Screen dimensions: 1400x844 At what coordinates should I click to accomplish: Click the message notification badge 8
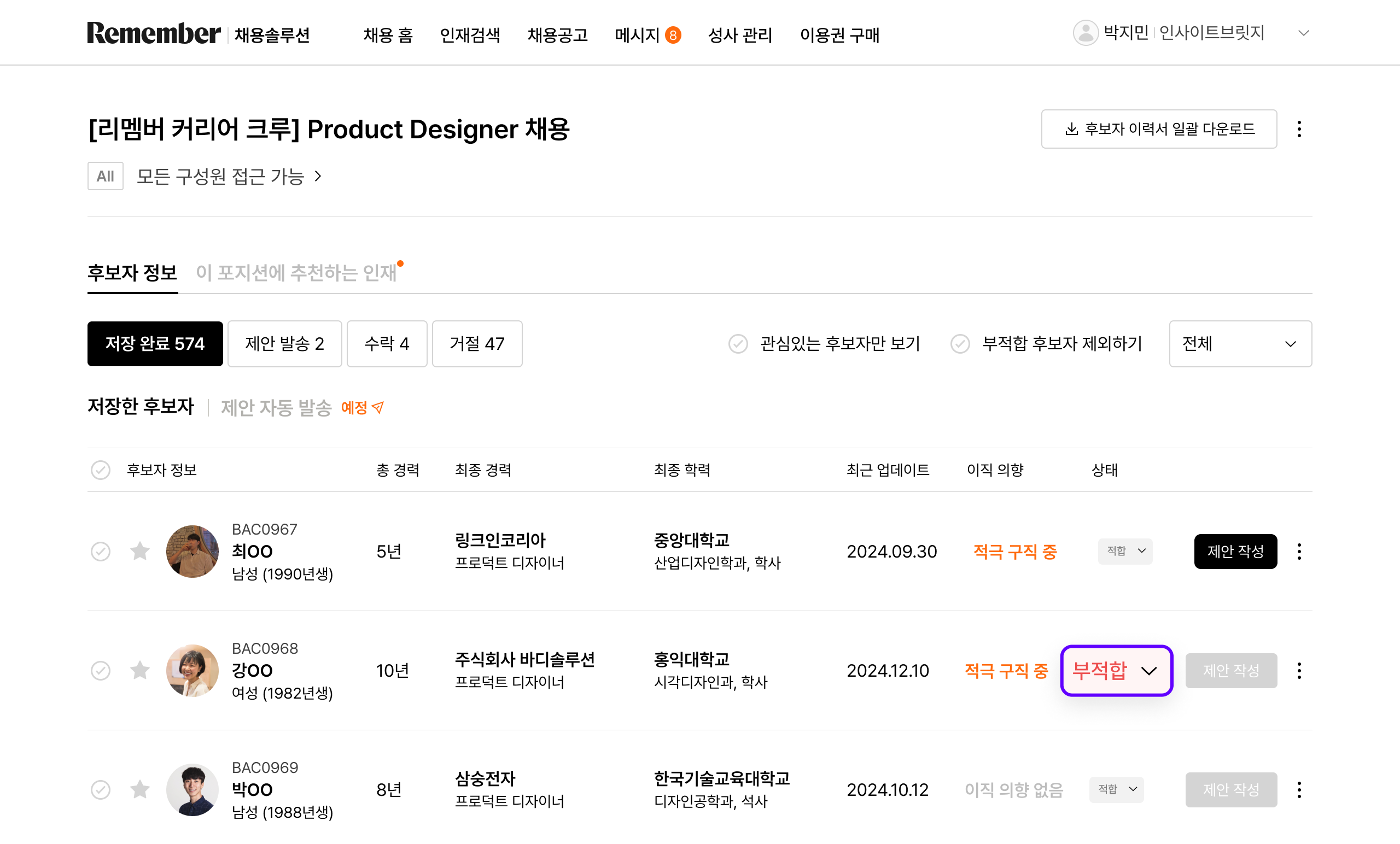coord(673,35)
